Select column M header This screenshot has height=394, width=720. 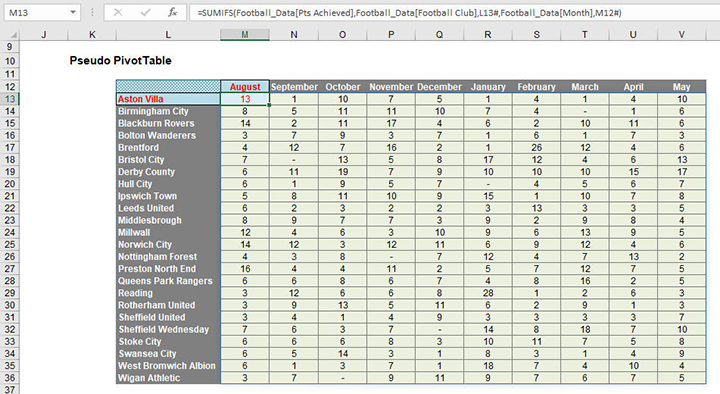tap(245, 34)
